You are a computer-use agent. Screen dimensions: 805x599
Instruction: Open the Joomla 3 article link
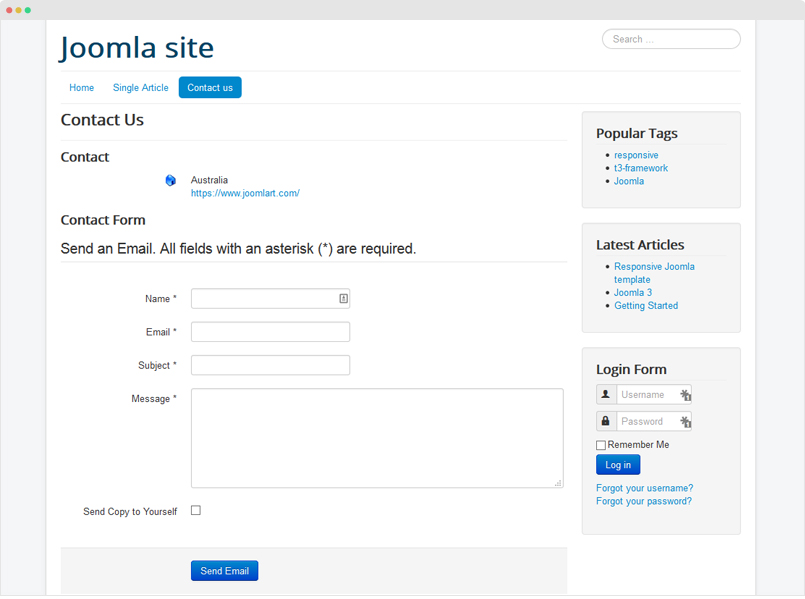pyautogui.click(x=633, y=293)
